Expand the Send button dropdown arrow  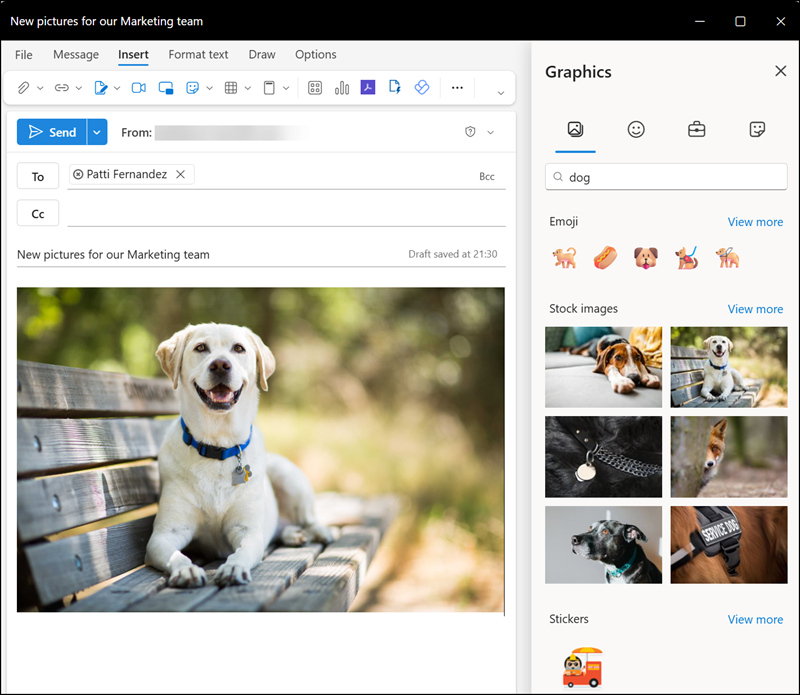coord(97,132)
